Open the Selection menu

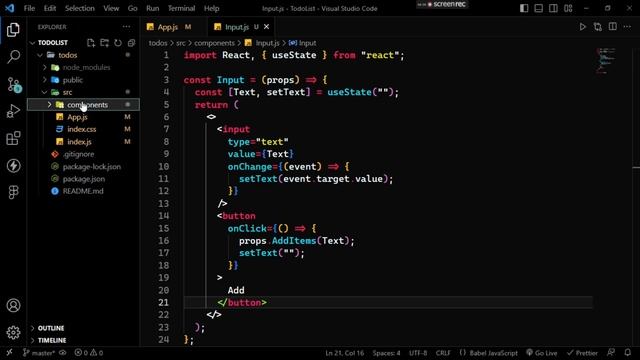coord(80,8)
